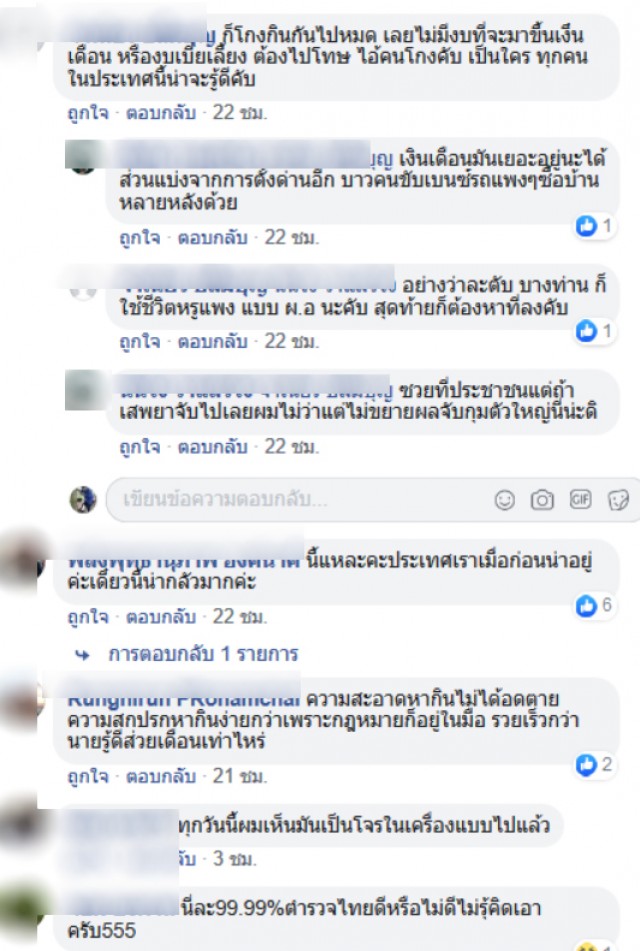The width and height of the screenshot is (640, 951).
Task: Click the reply arrow icon before การตอบกลับ
Action: (83, 655)
